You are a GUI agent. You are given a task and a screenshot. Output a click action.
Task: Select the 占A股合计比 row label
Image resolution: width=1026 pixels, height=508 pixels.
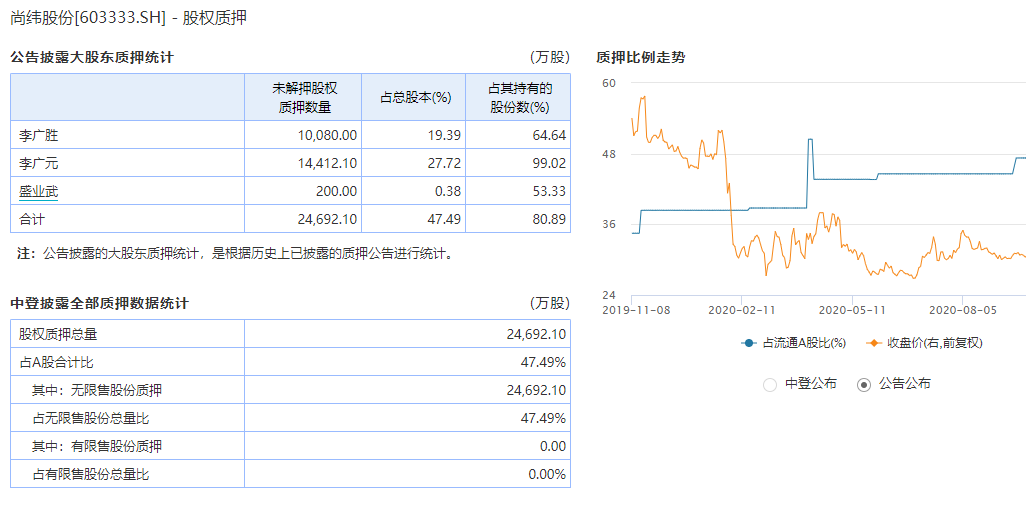click(x=56, y=362)
